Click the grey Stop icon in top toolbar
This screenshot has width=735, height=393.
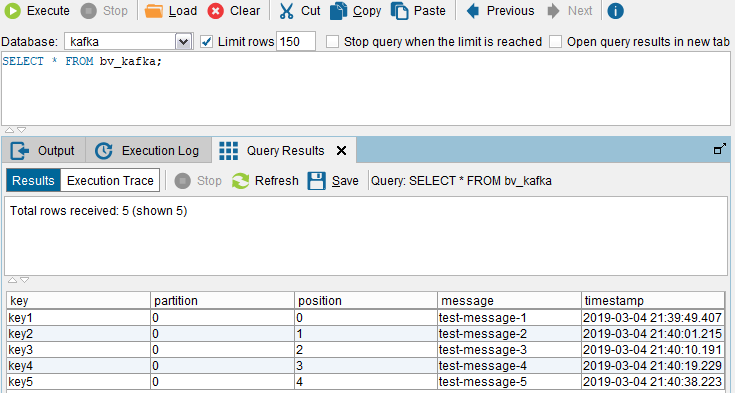click(88, 11)
